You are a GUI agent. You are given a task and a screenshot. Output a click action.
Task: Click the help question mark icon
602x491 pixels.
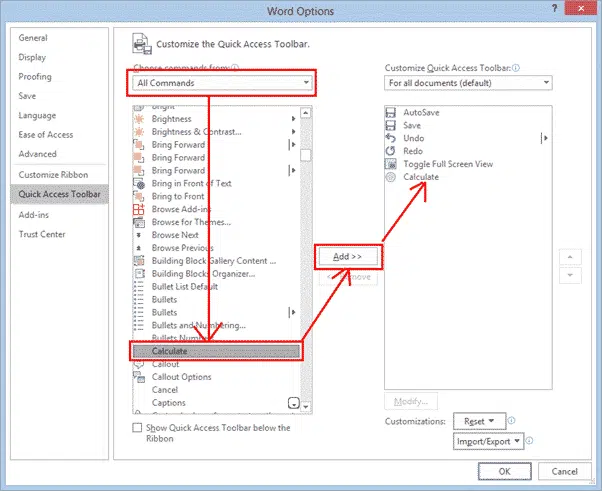pos(554,8)
